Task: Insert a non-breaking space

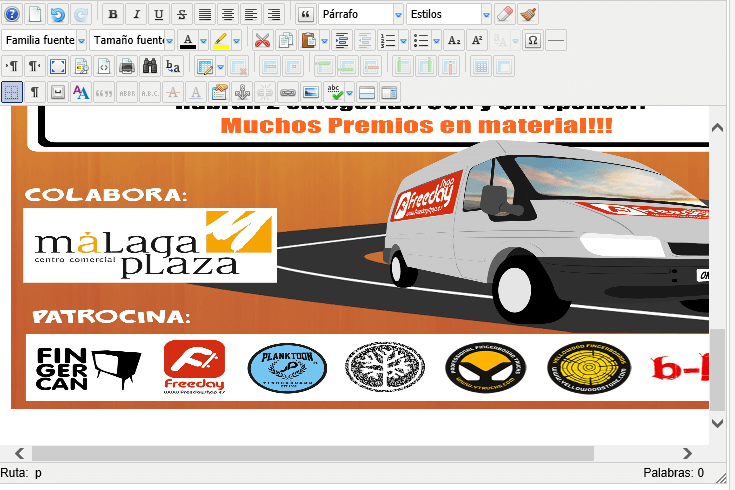Action: pos(58,92)
